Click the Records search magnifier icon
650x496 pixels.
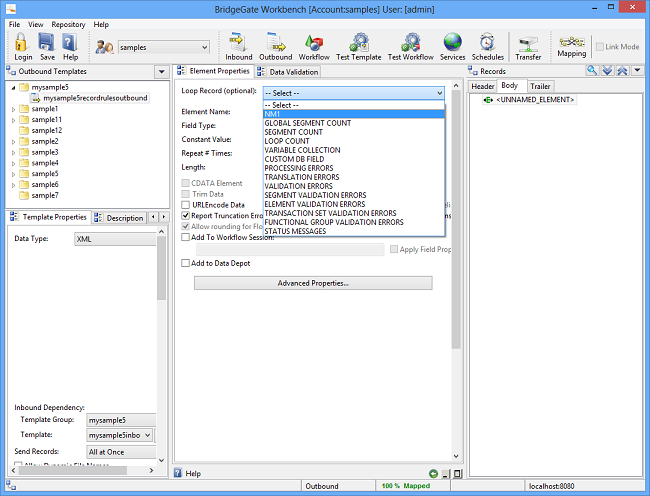592,70
